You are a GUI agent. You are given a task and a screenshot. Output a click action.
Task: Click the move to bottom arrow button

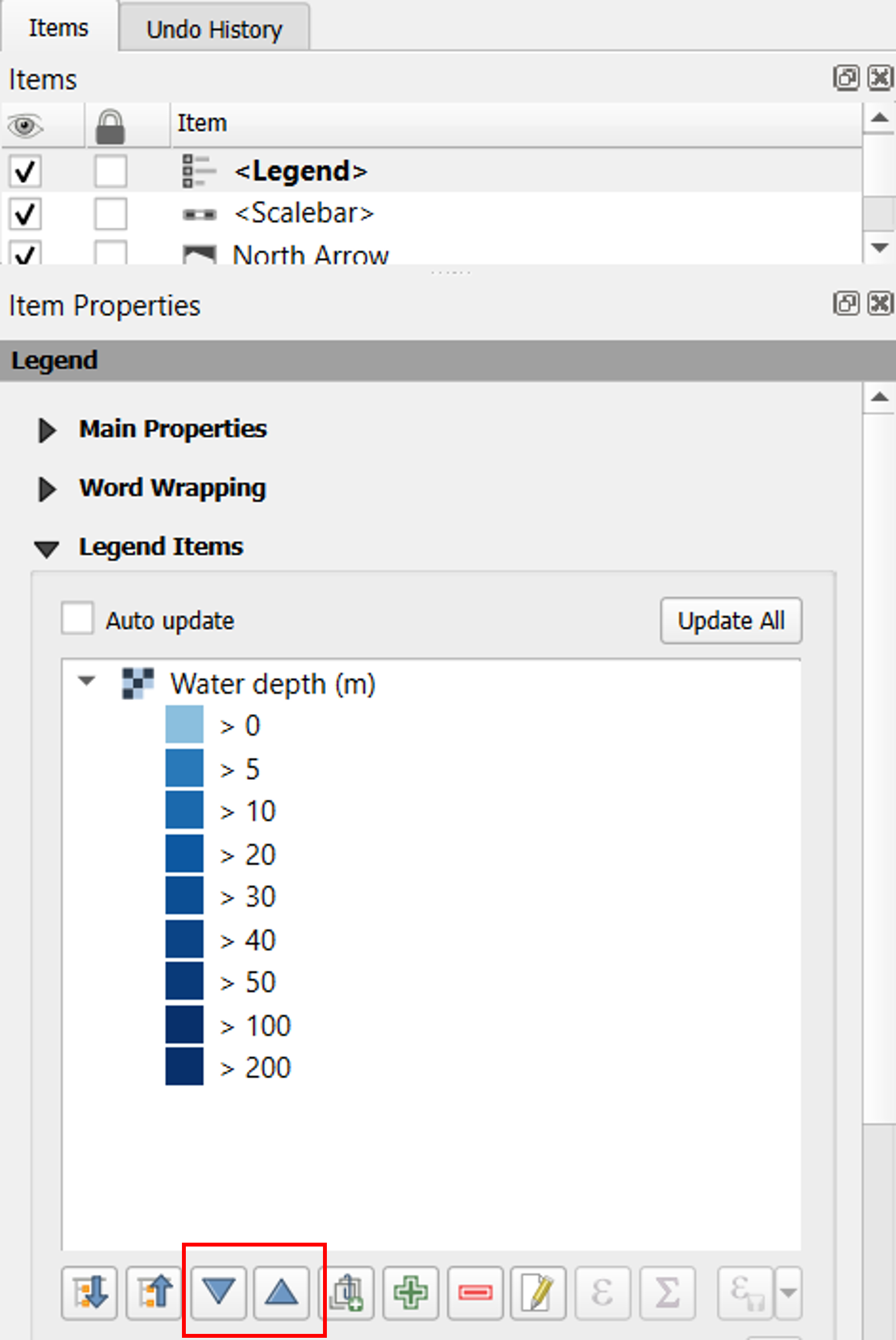click(90, 1292)
